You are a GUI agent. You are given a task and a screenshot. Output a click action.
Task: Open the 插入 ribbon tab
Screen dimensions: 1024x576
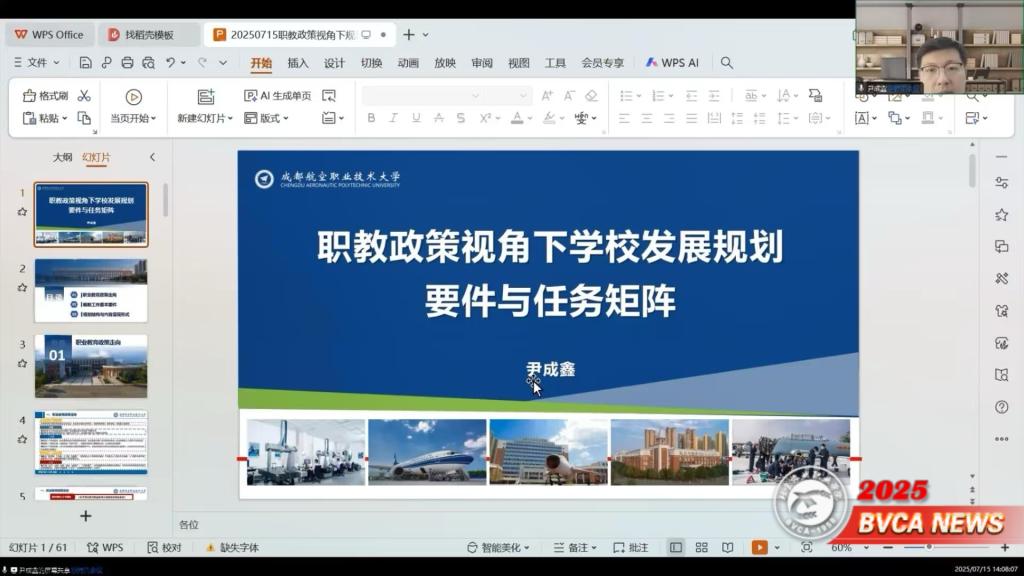(x=298, y=63)
